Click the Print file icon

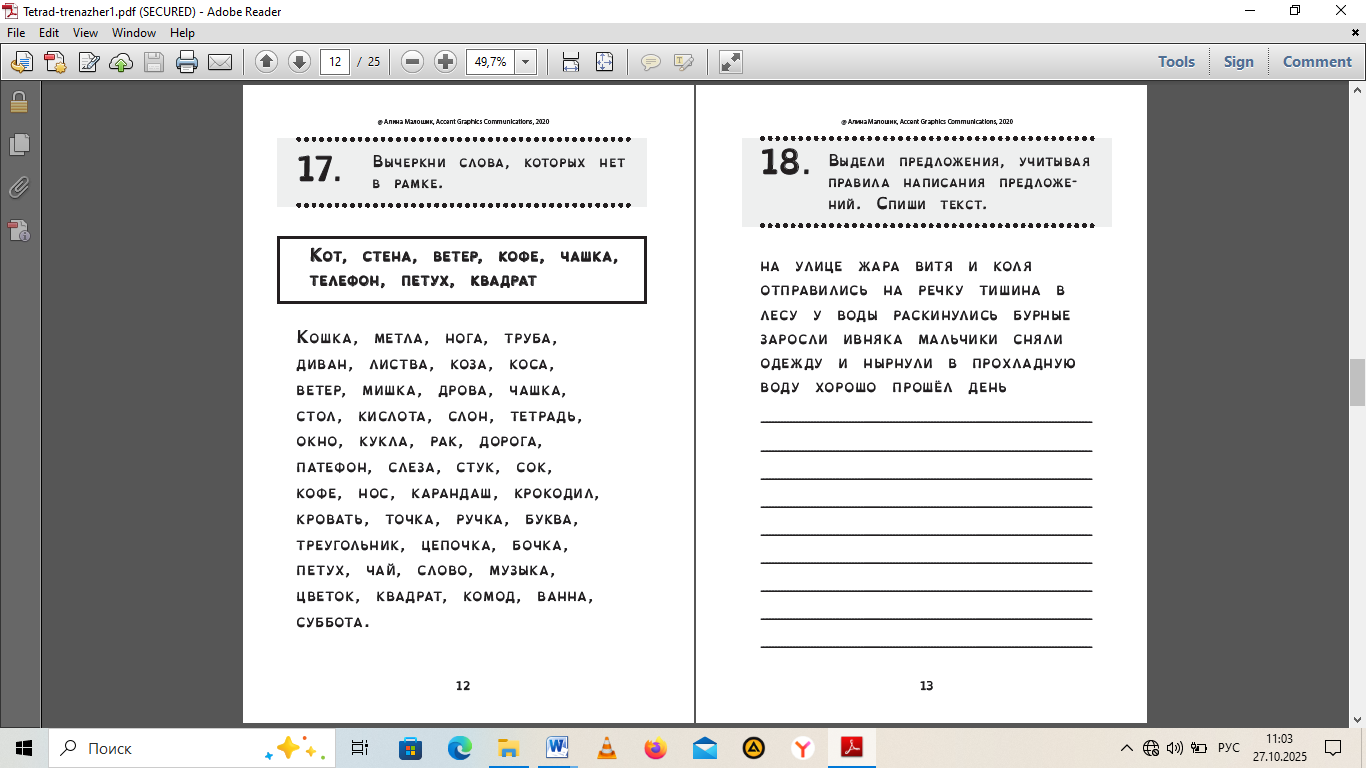[x=186, y=62]
